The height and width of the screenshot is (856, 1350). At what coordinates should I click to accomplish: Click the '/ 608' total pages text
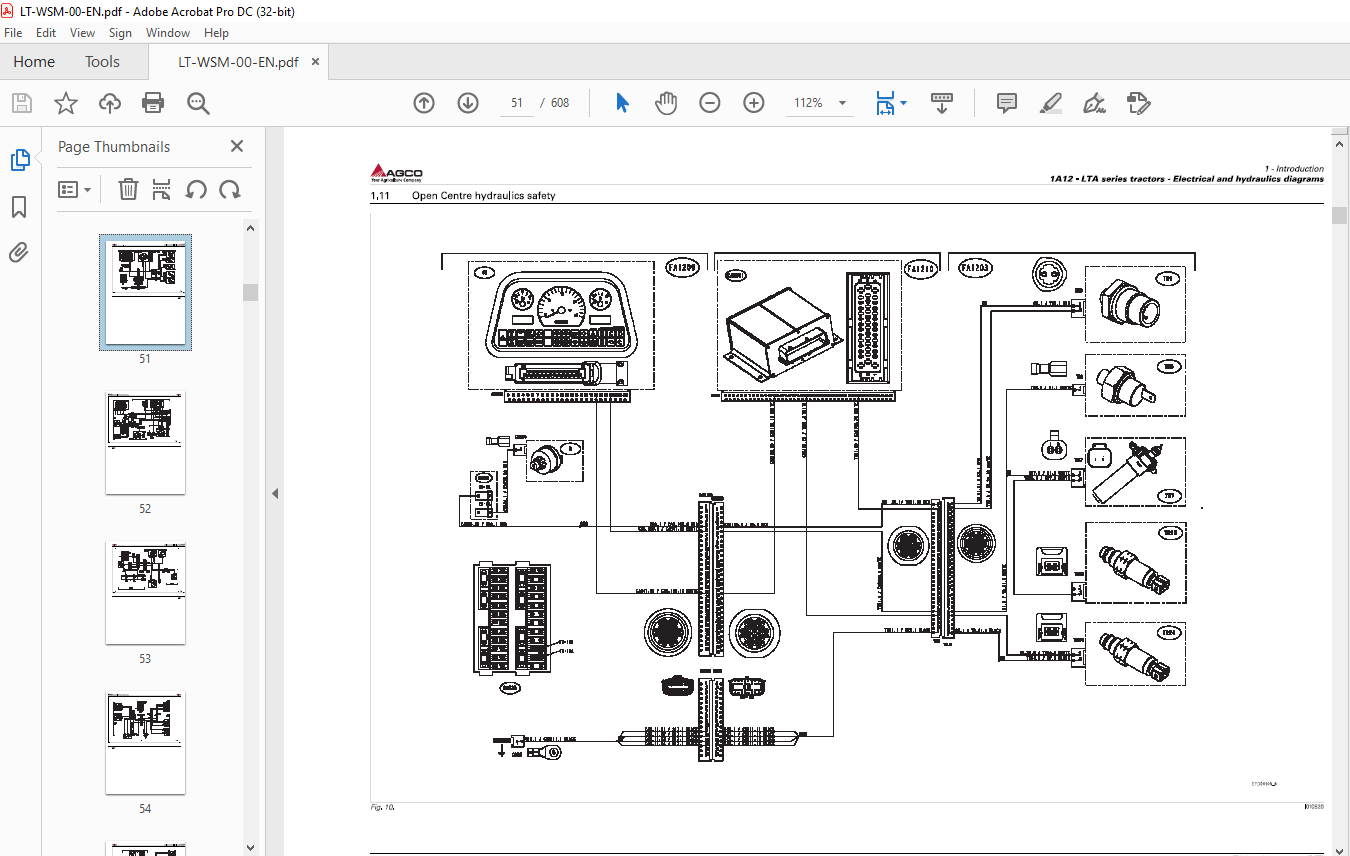pos(555,103)
